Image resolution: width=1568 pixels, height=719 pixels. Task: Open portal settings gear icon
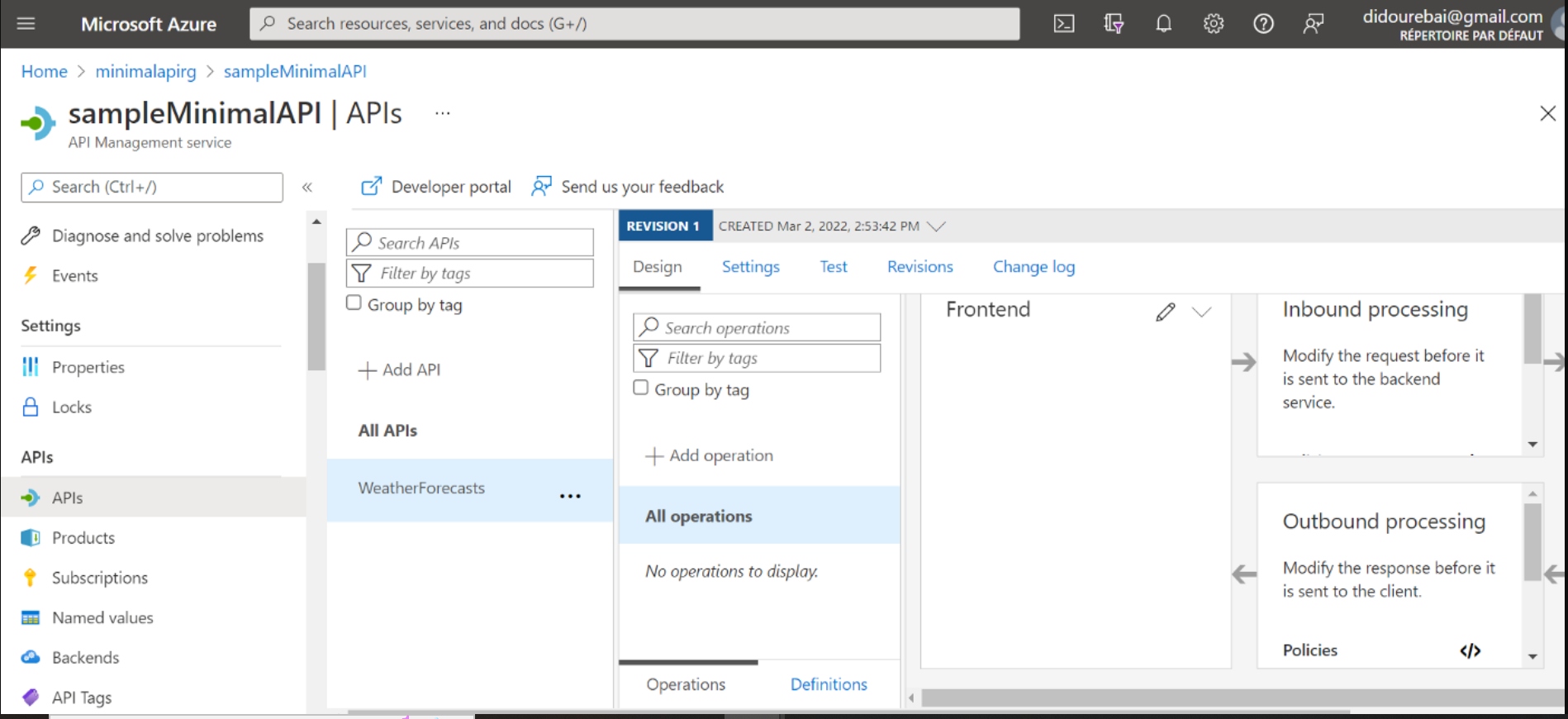pos(1213,24)
